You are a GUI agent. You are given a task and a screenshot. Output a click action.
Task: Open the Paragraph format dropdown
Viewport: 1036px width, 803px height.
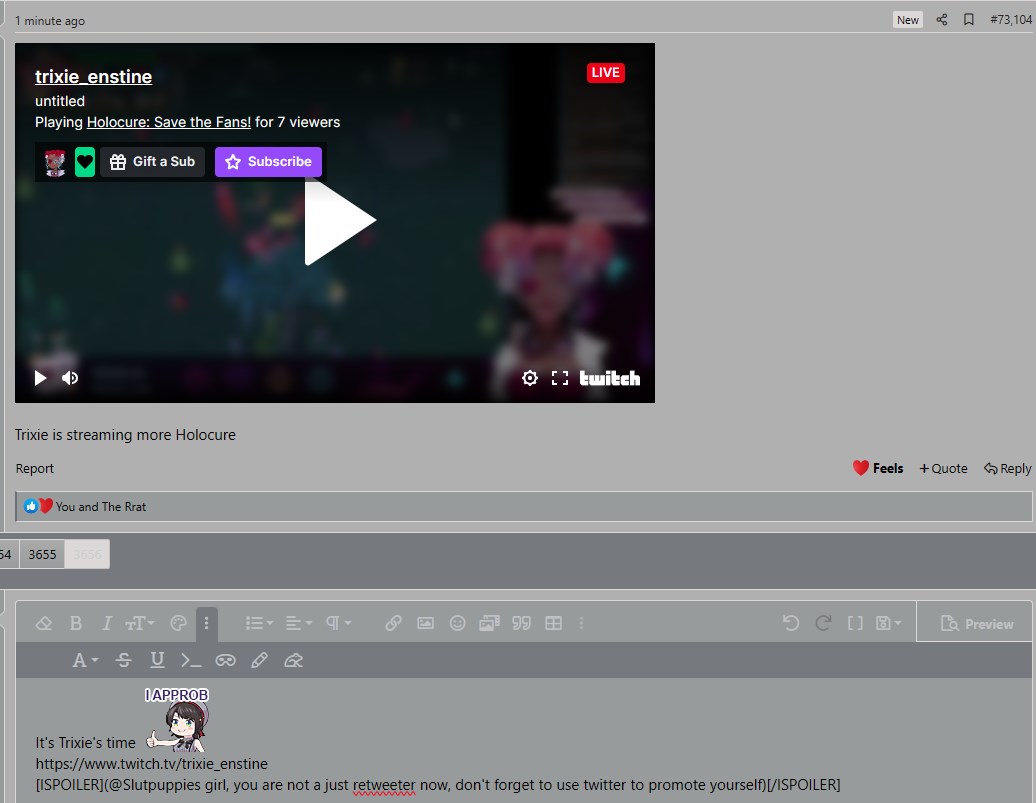338,623
